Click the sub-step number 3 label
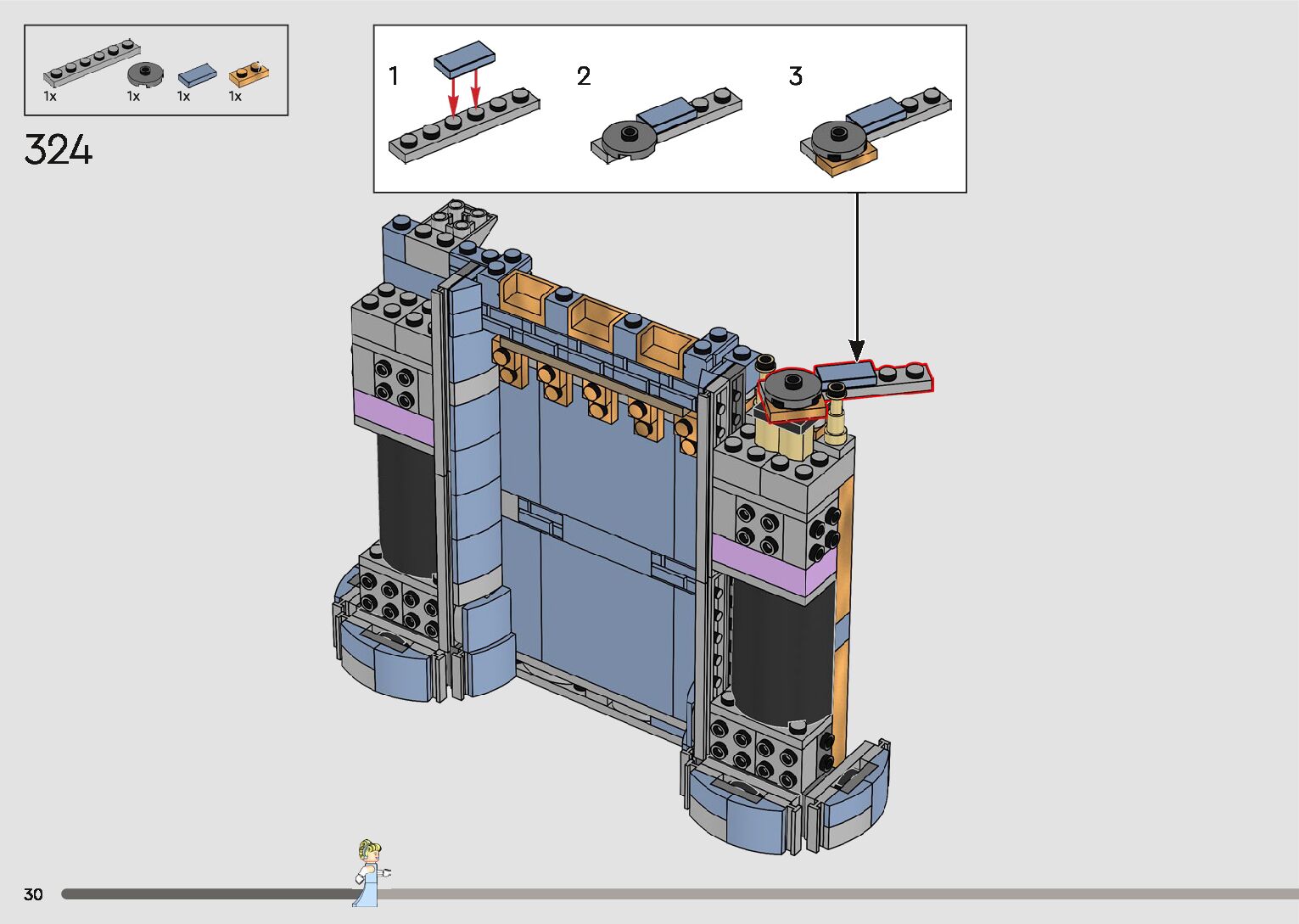 click(x=795, y=77)
